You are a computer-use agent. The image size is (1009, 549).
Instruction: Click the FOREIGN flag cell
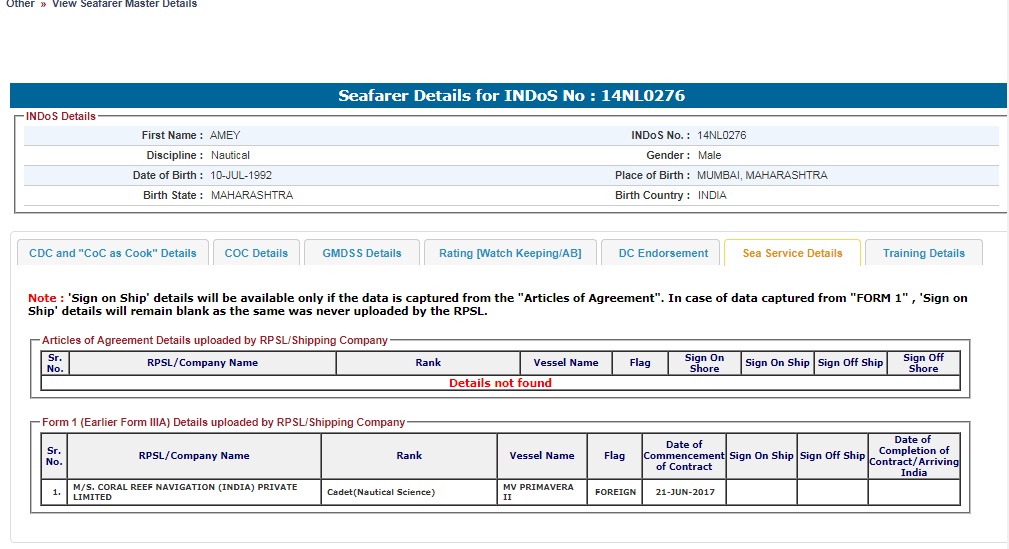pyautogui.click(x=615, y=492)
